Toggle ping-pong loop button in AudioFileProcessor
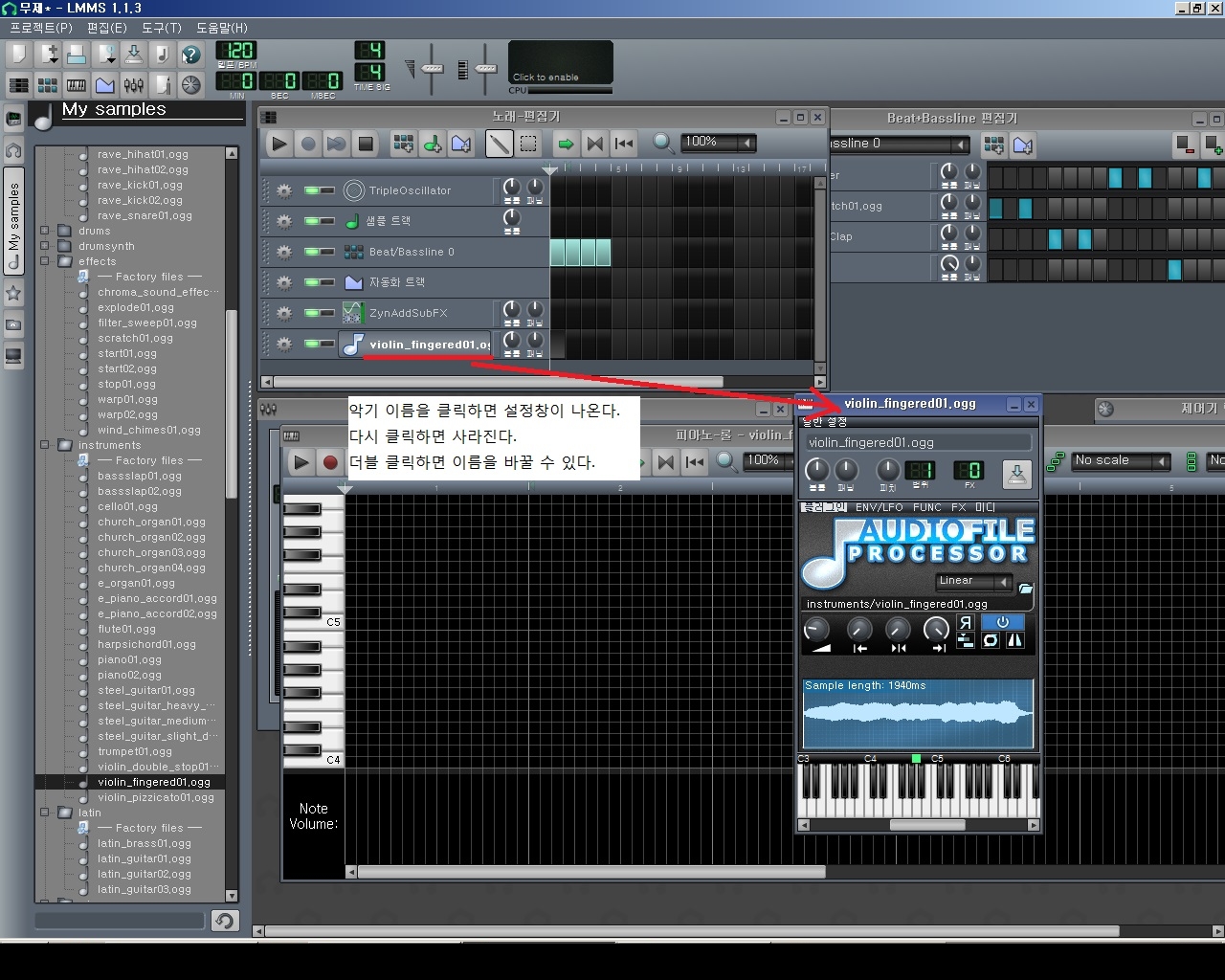The width and height of the screenshot is (1225, 980). click(1014, 640)
